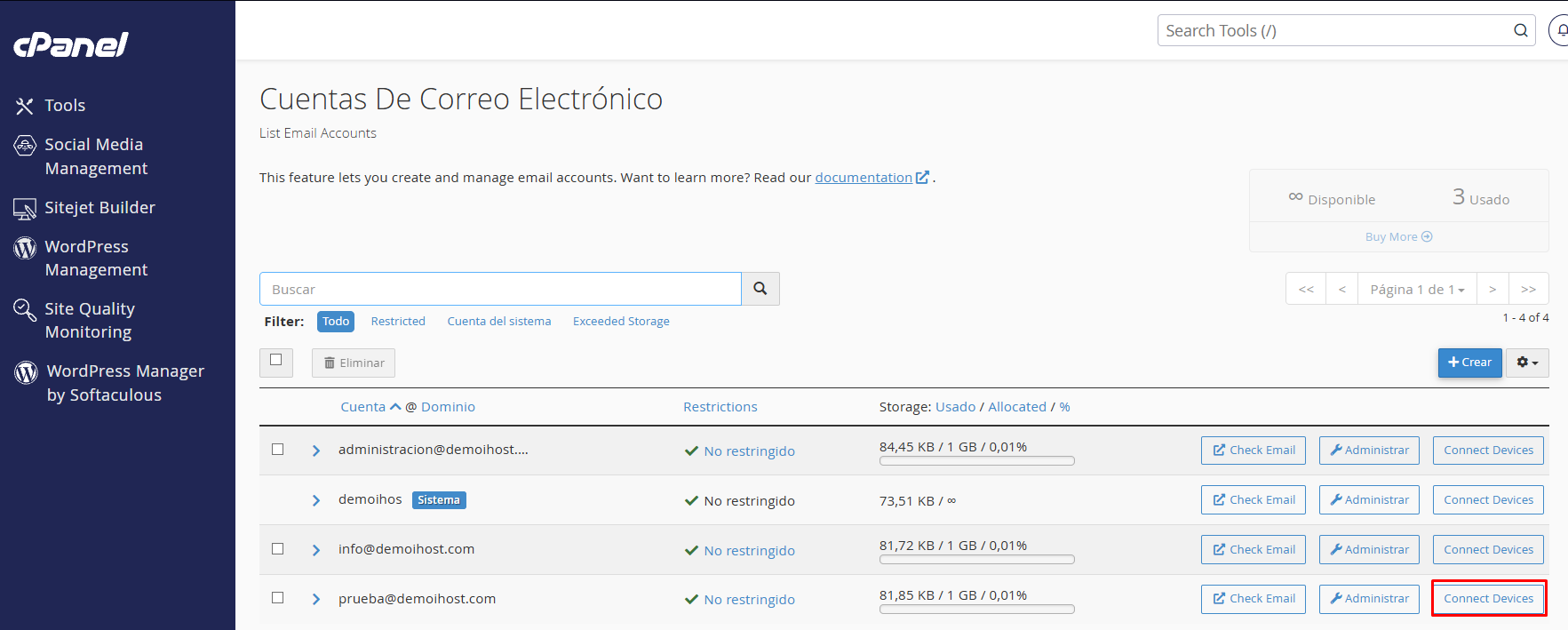Go to the next page (>)
Image resolution: width=1568 pixels, height=630 pixels.
pos(1492,289)
